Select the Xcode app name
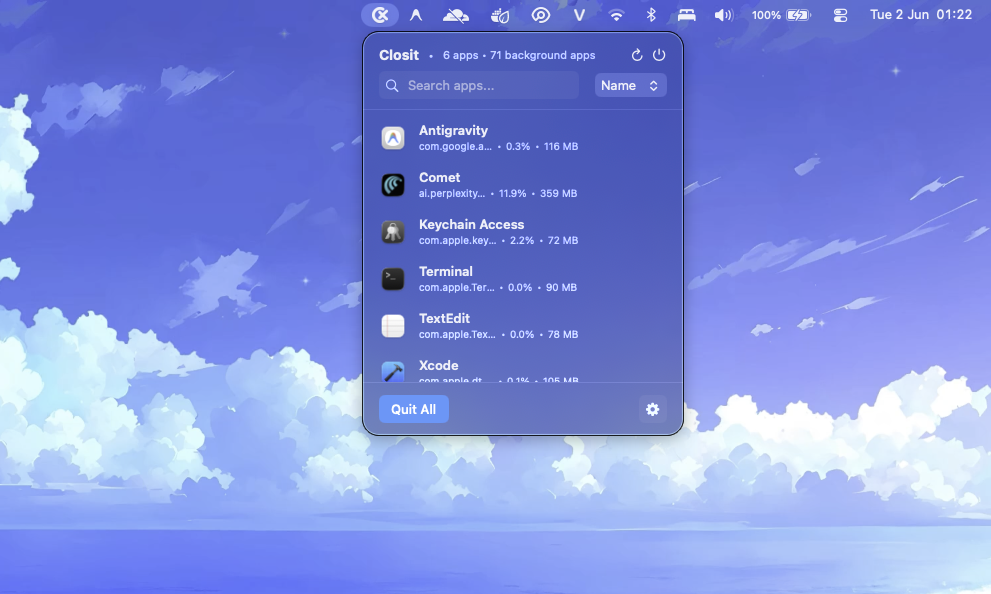Image resolution: width=991 pixels, height=594 pixels. [439, 365]
